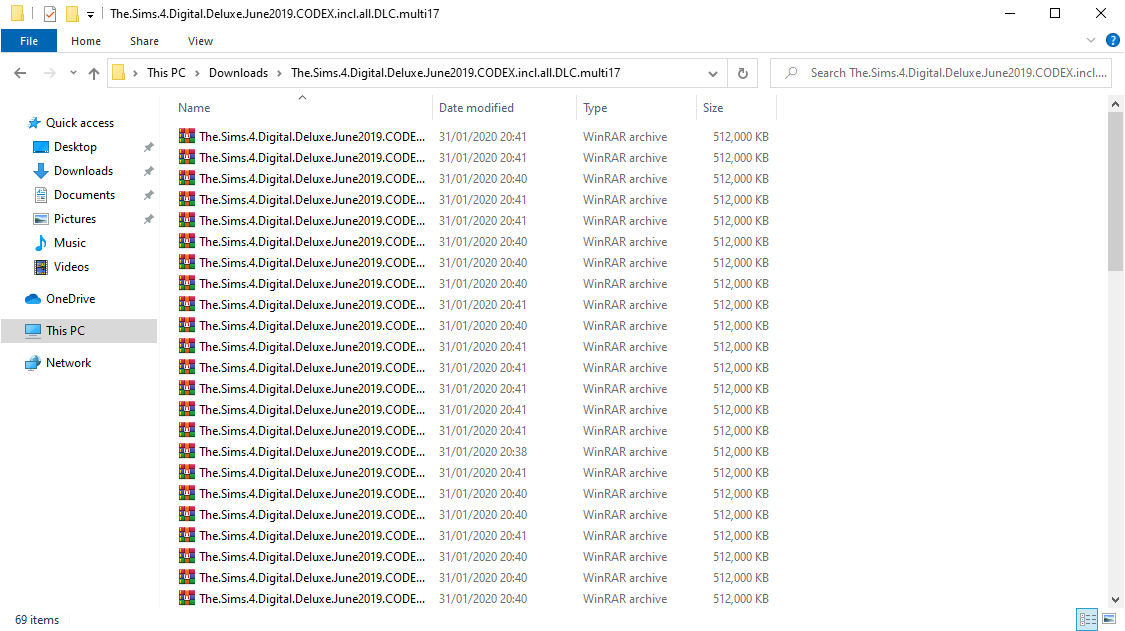
Task: Click the pin icon beside Pictures
Action: (x=149, y=219)
